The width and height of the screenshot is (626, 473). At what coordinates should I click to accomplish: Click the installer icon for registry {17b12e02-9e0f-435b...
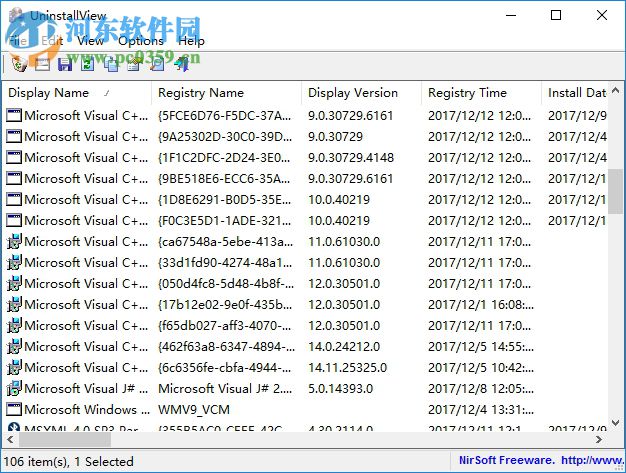(14, 305)
